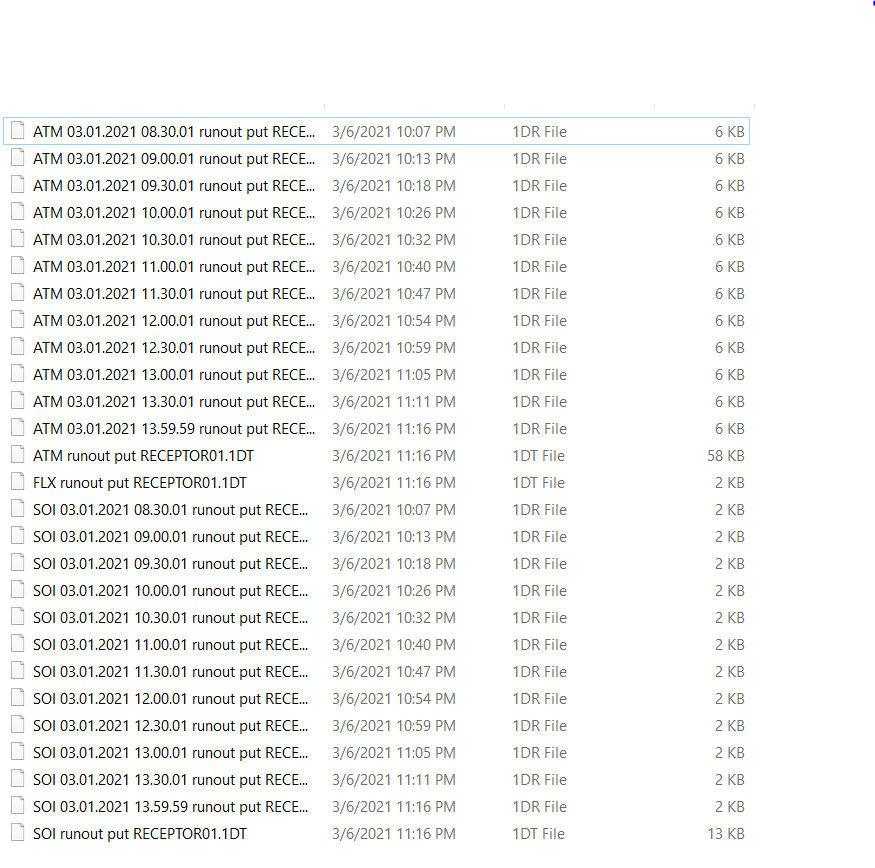Click file icon of ATM 03.01.2021 10.00.01 row

(18, 212)
